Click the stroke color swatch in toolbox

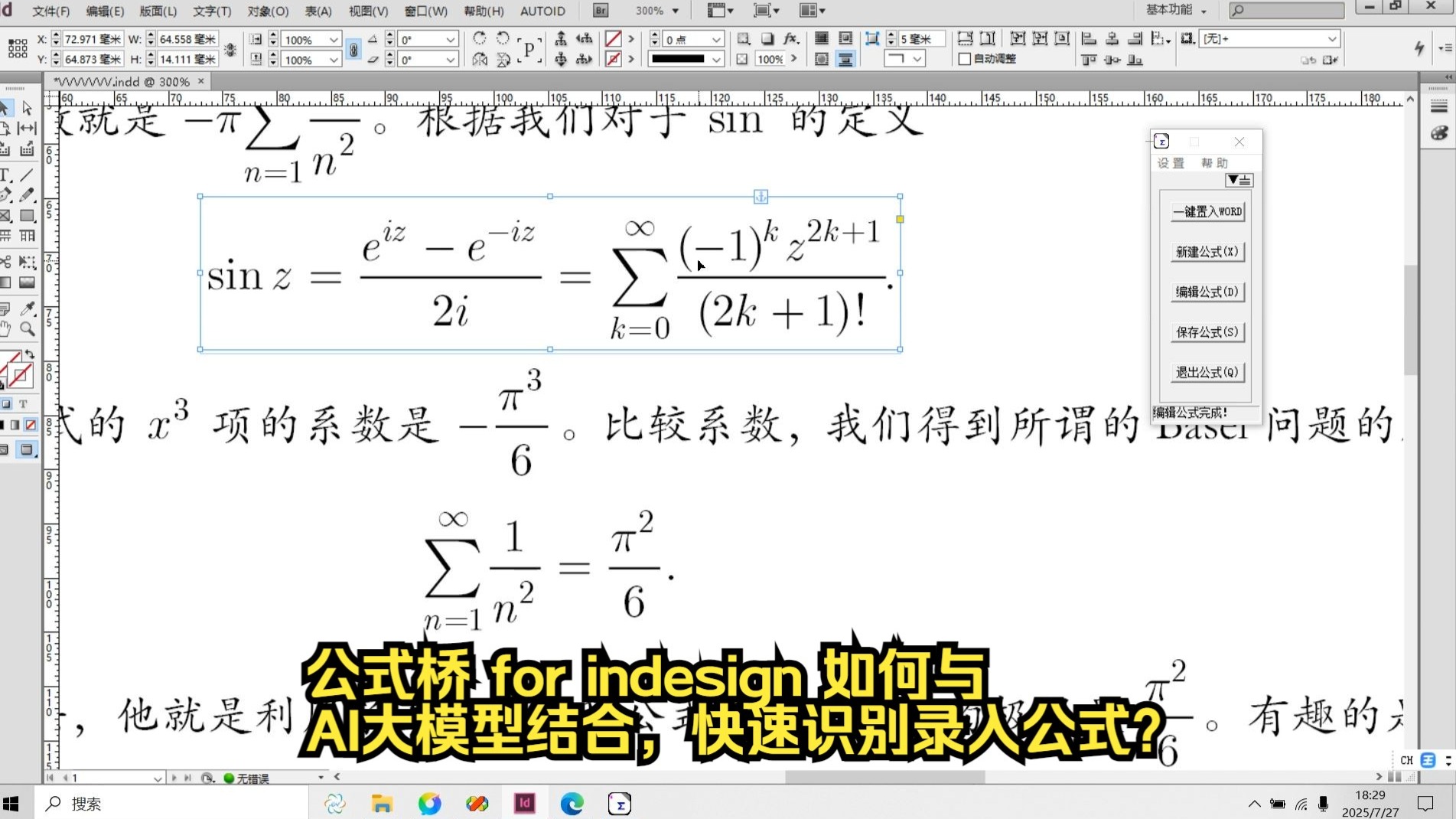coord(21,376)
